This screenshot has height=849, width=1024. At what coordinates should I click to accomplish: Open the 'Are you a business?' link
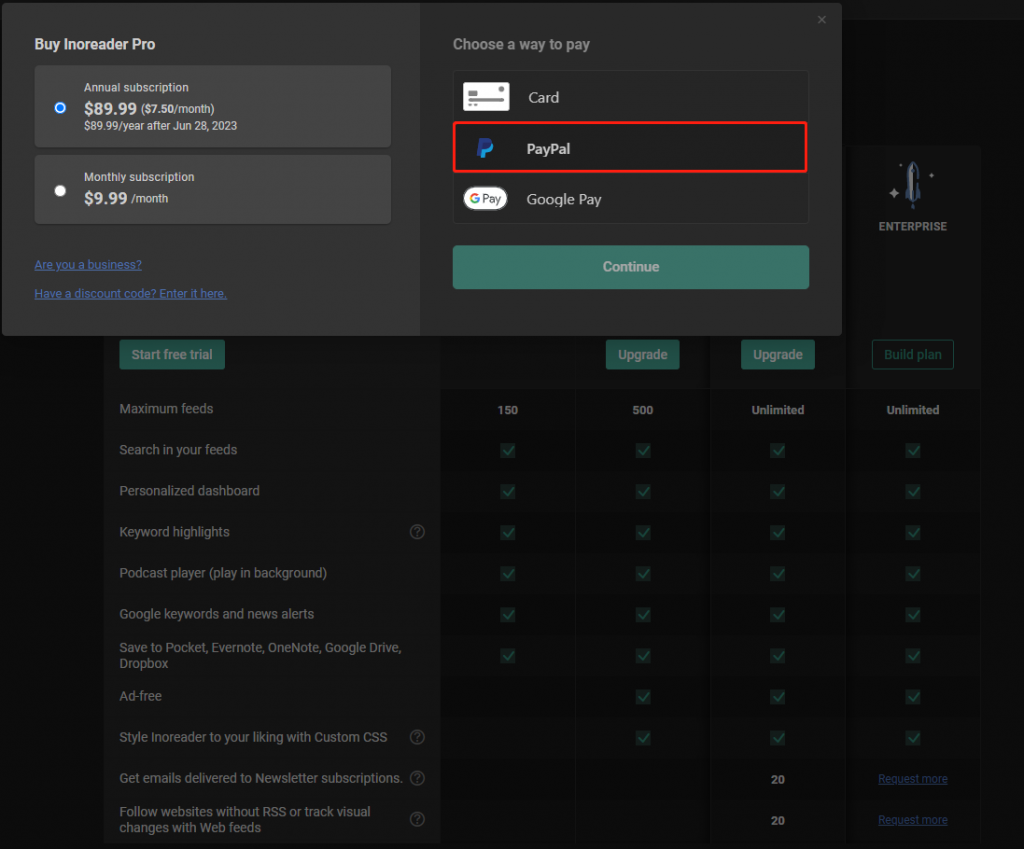coord(88,265)
